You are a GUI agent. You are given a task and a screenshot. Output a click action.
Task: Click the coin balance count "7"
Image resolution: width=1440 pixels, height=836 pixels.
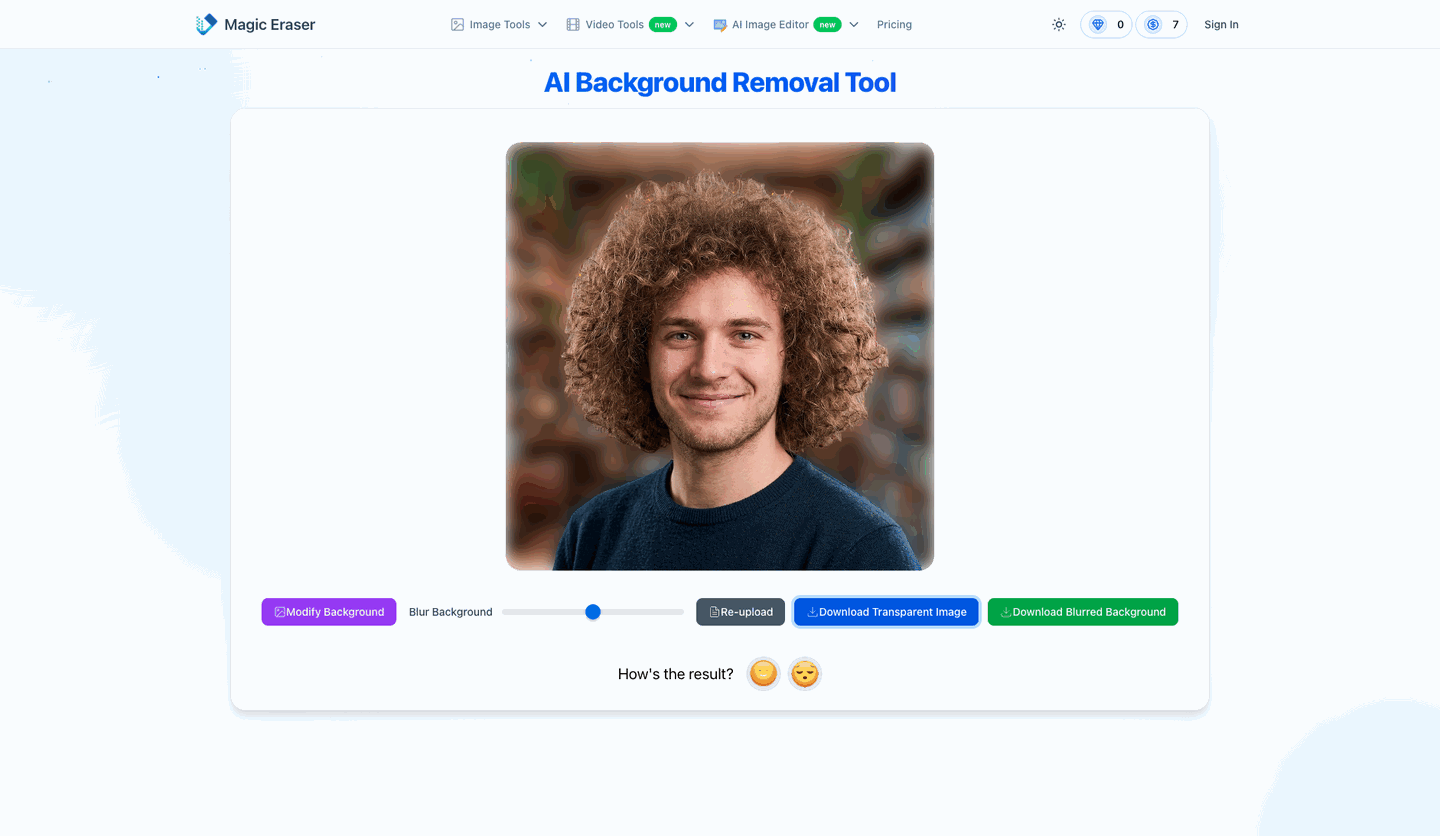click(x=1175, y=25)
